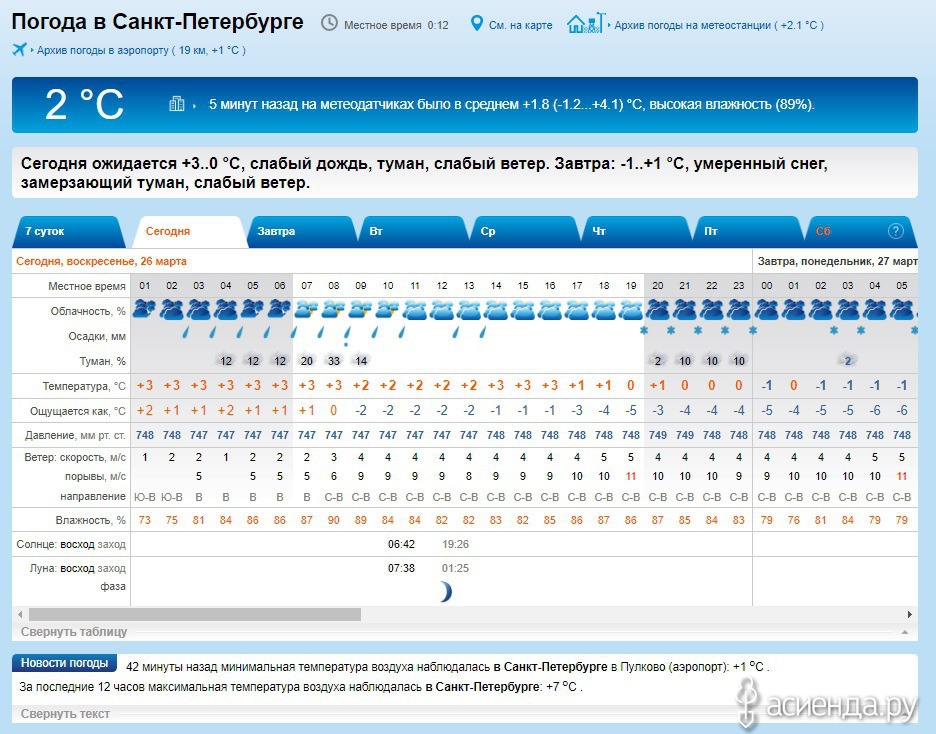Collapse table via Свернуть таблицу
The image size is (936, 734).
click(x=74, y=631)
